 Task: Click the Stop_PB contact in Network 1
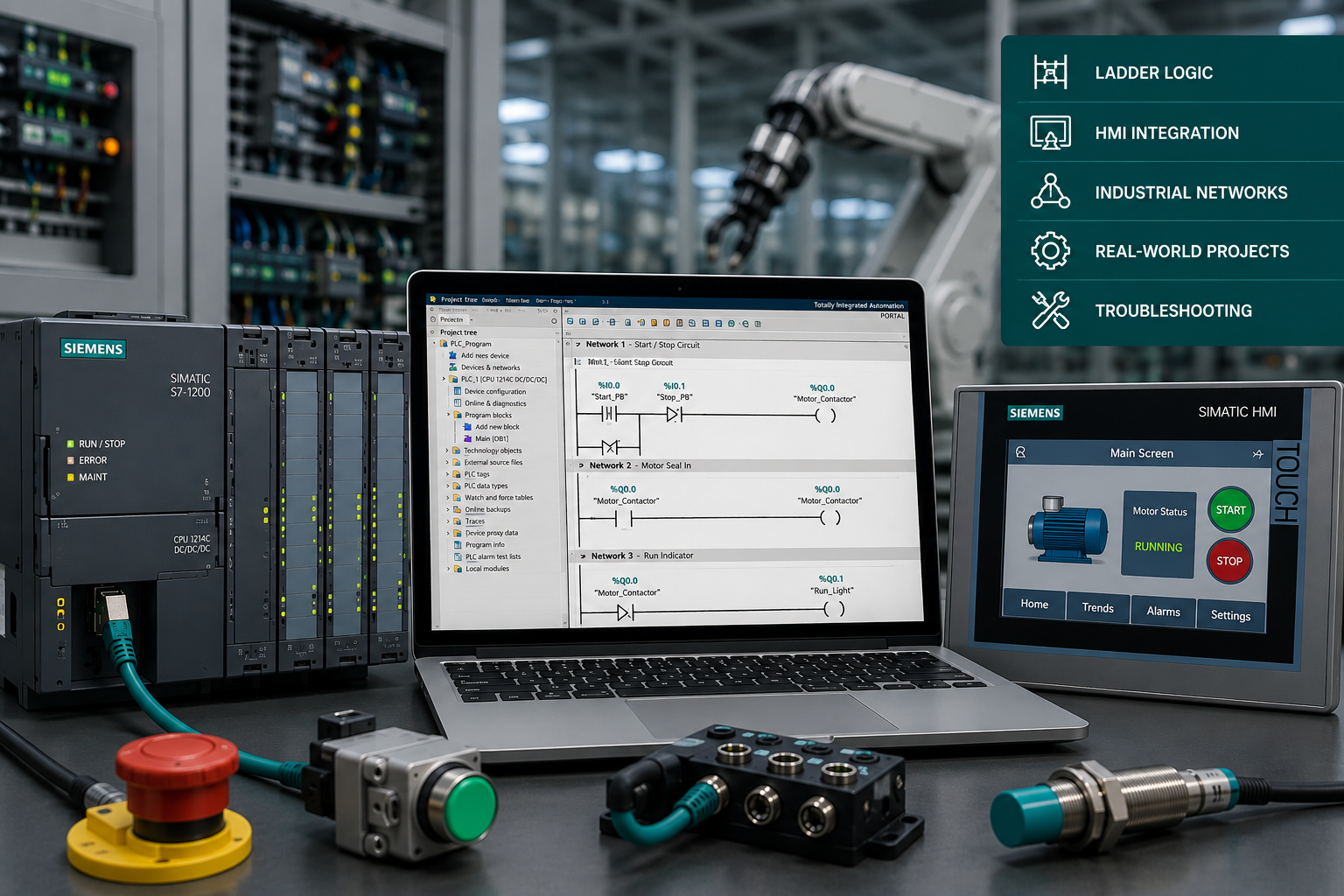[x=675, y=415]
